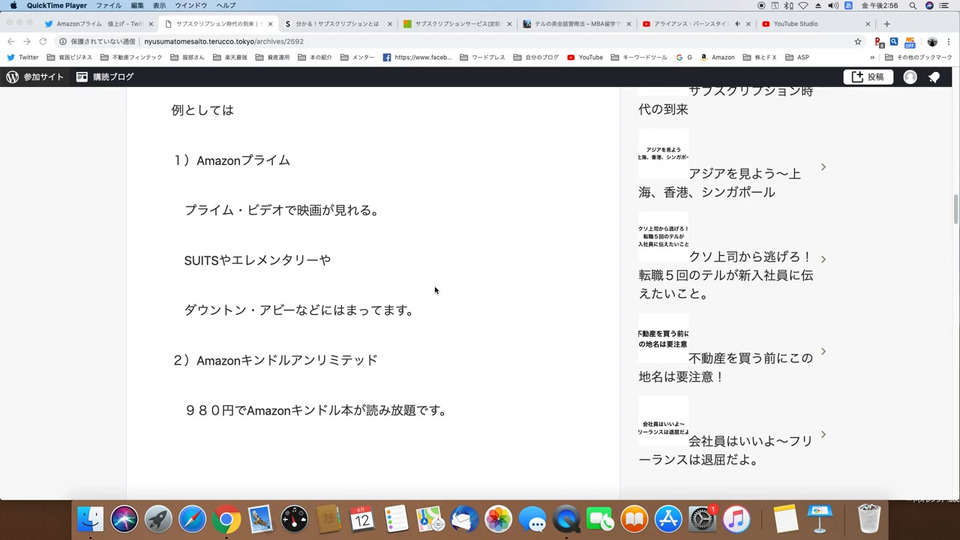Open iTunes from the Dock
This screenshot has height=540, width=960.
click(x=737, y=520)
